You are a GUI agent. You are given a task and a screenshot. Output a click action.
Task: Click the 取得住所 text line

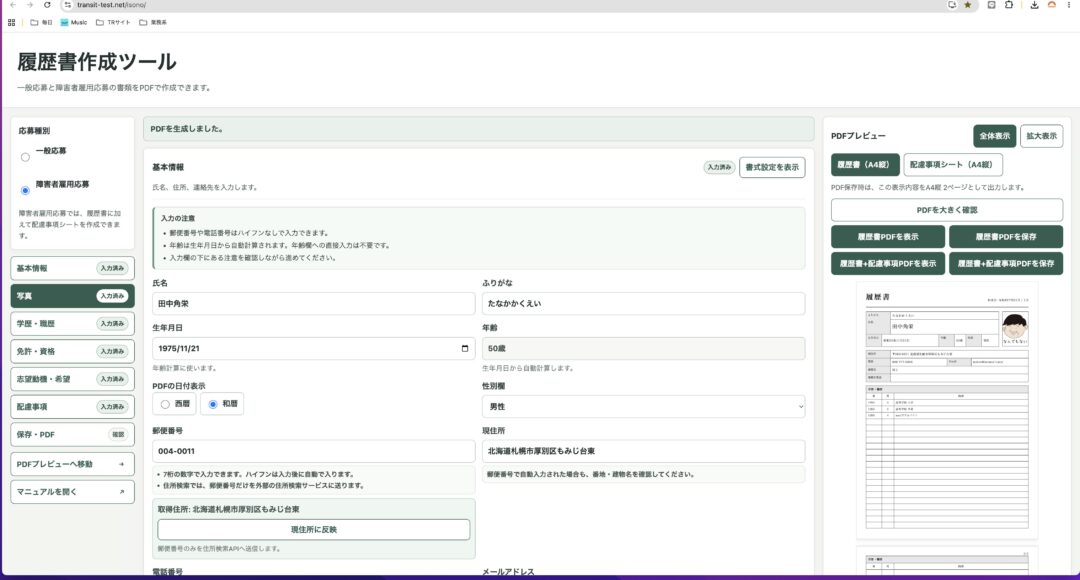click(229, 510)
